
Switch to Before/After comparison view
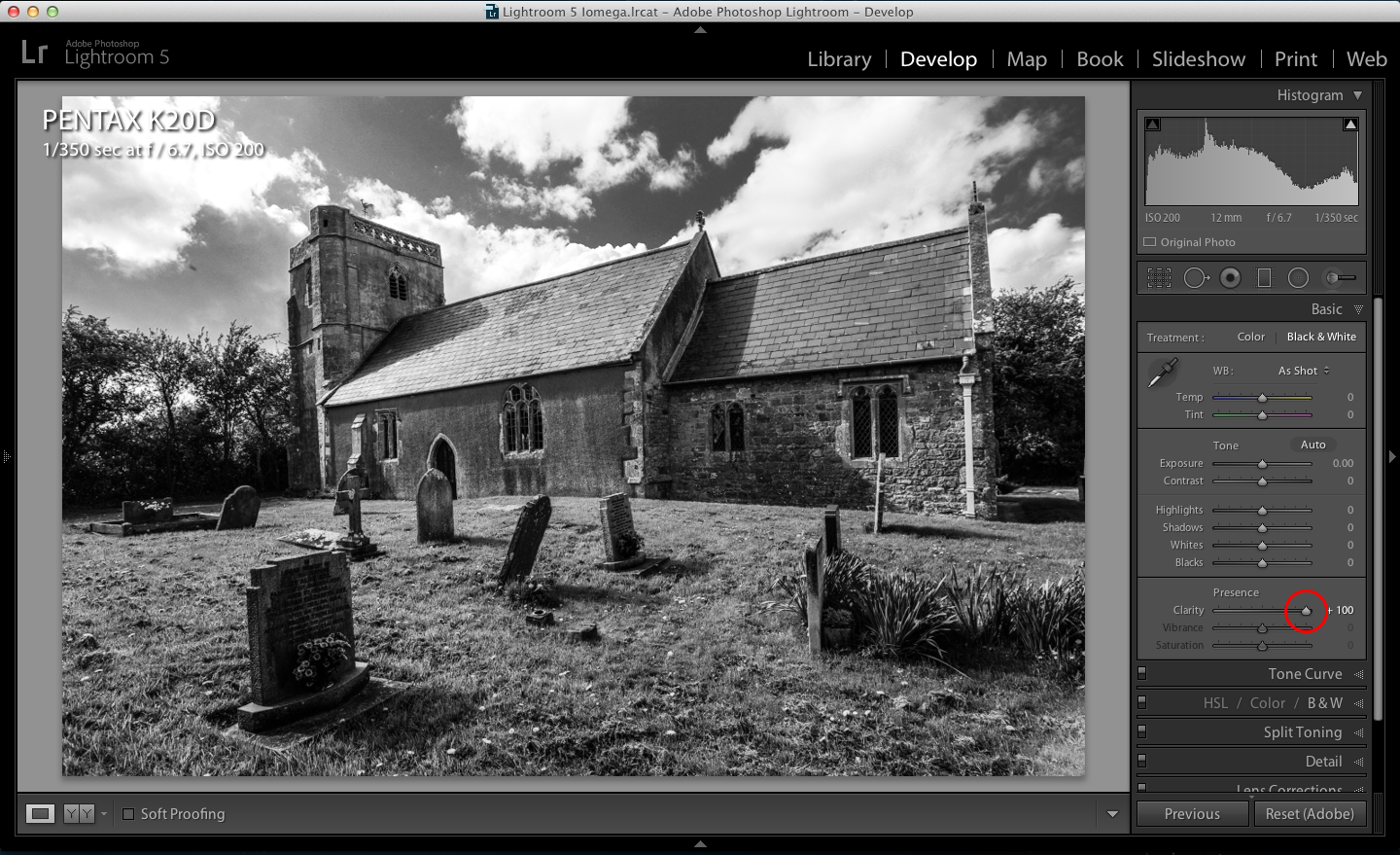pos(79,814)
